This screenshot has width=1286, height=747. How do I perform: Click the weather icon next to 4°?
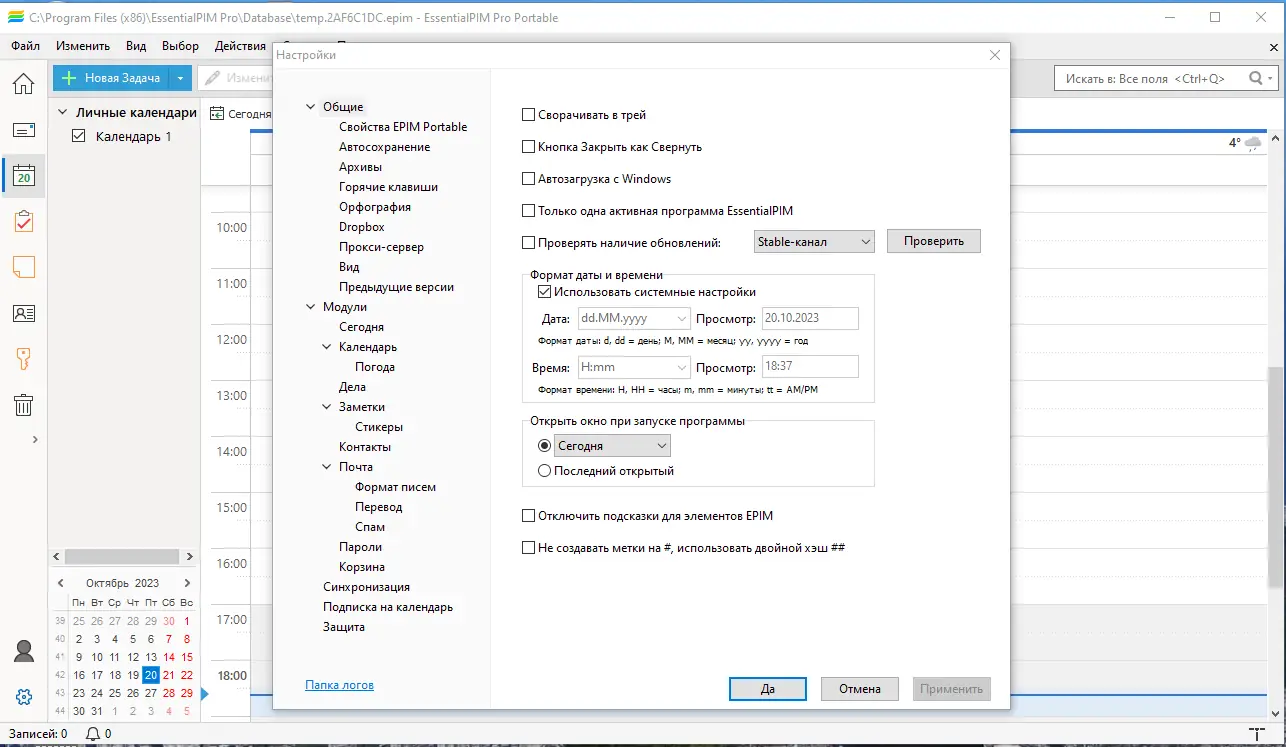pyautogui.click(x=1253, y=144)
